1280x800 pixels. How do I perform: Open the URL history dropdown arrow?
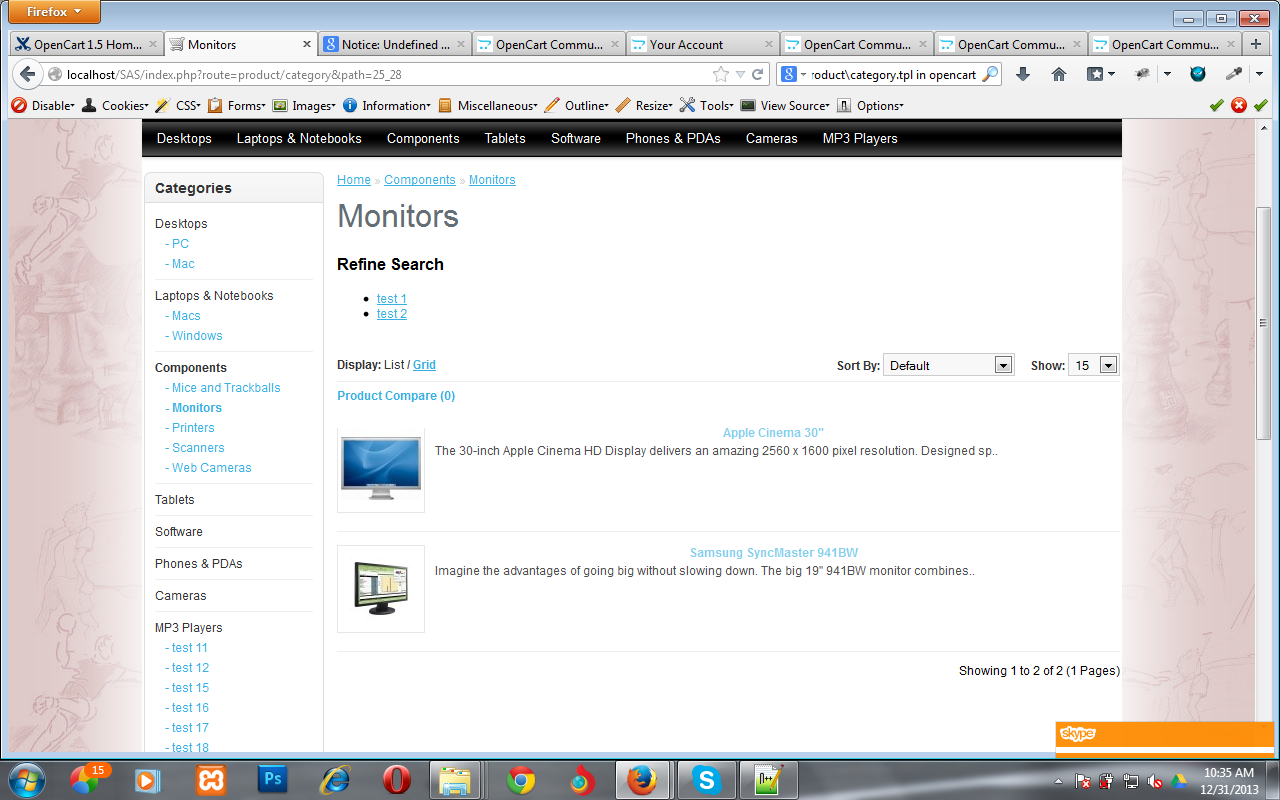(741, 74)
